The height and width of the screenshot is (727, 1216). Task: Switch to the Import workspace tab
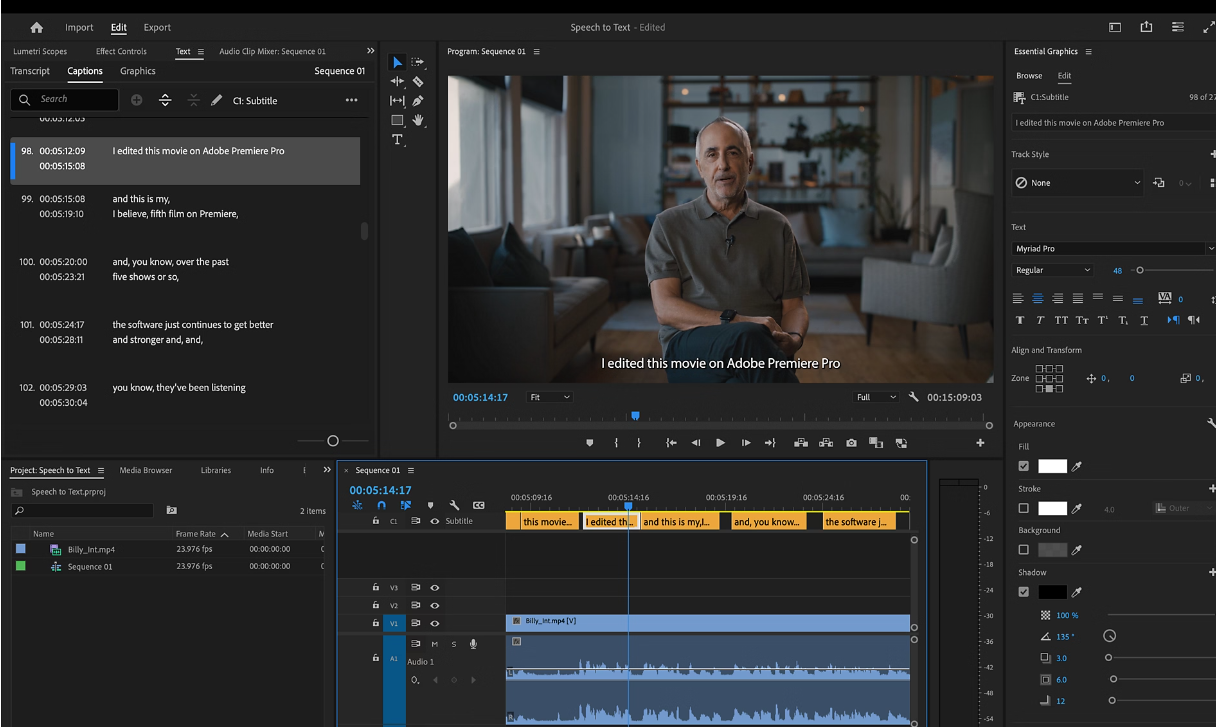[79, 27]
